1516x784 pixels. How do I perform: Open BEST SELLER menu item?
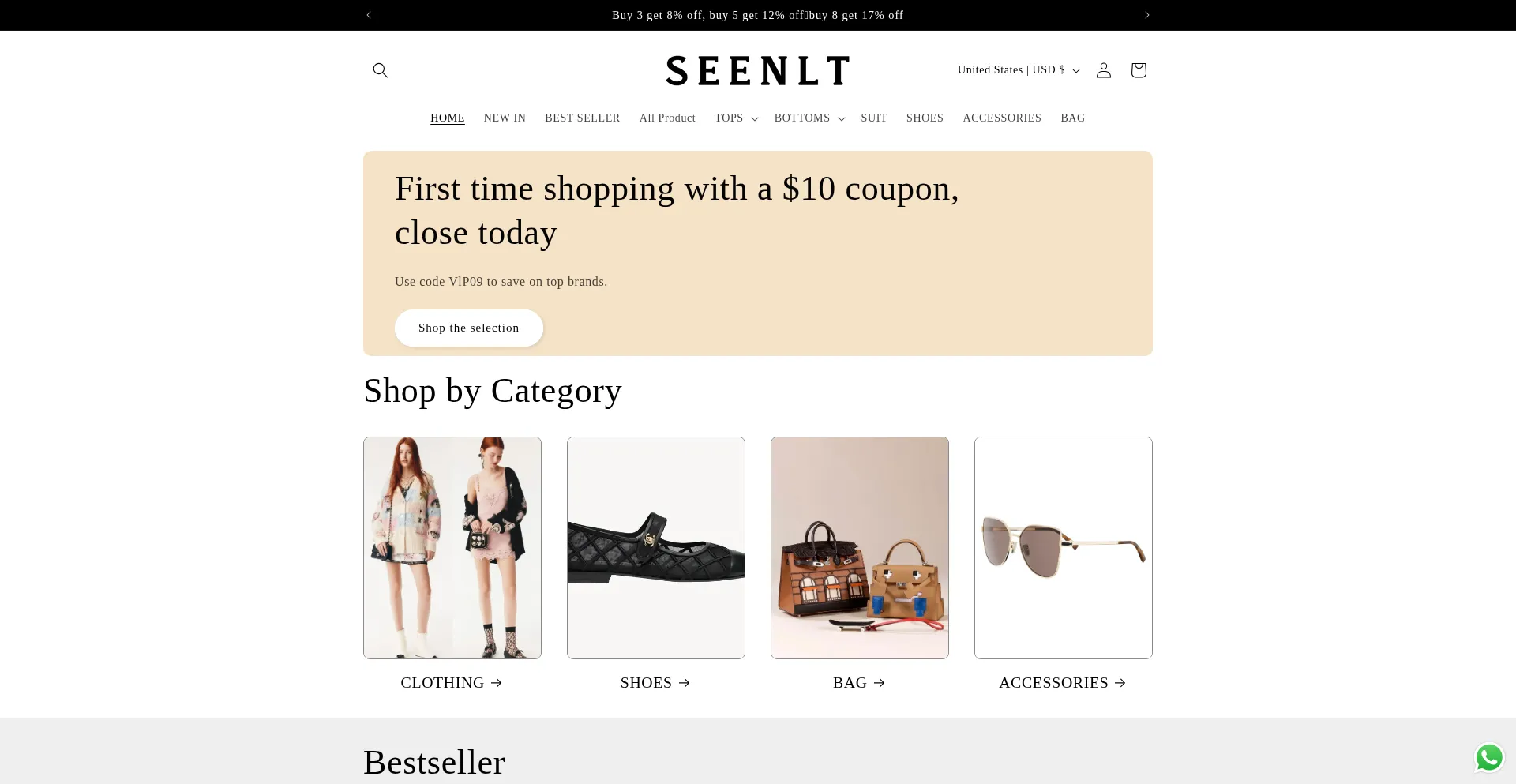pyautogui.click(x=582, y=118)
